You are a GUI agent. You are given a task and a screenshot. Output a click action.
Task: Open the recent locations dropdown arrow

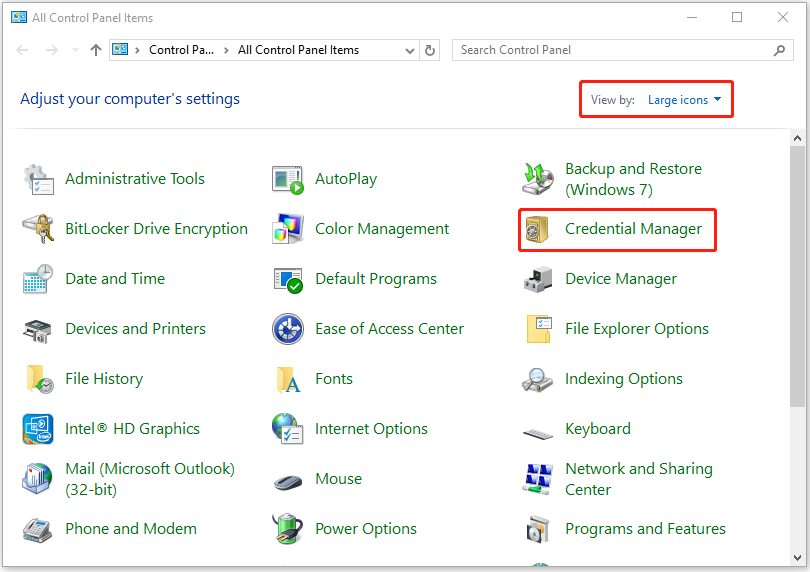[75, 50]
